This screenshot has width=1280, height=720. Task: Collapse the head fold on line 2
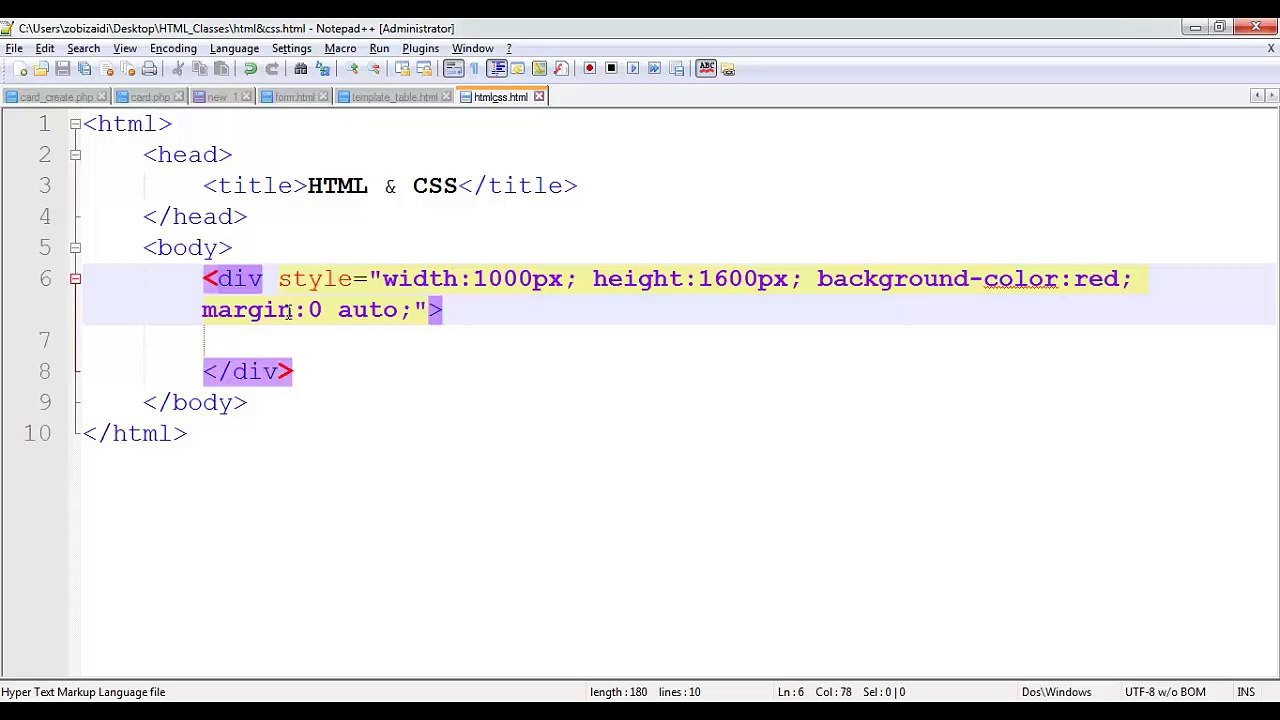[75, 155]
